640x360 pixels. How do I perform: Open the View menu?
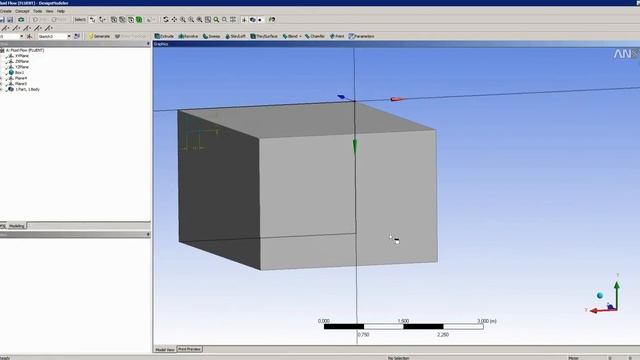(50, 11)
